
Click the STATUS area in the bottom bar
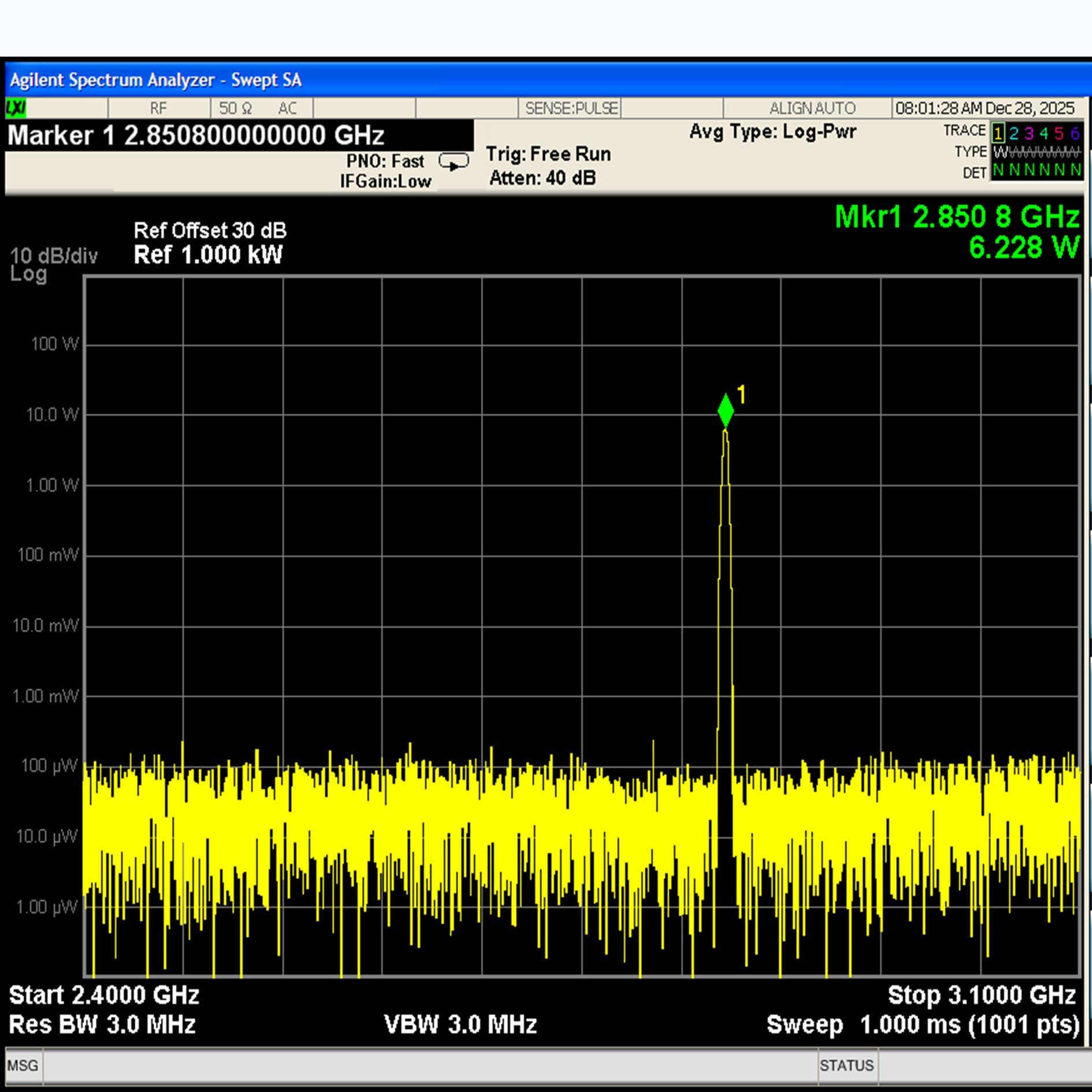846,1065
